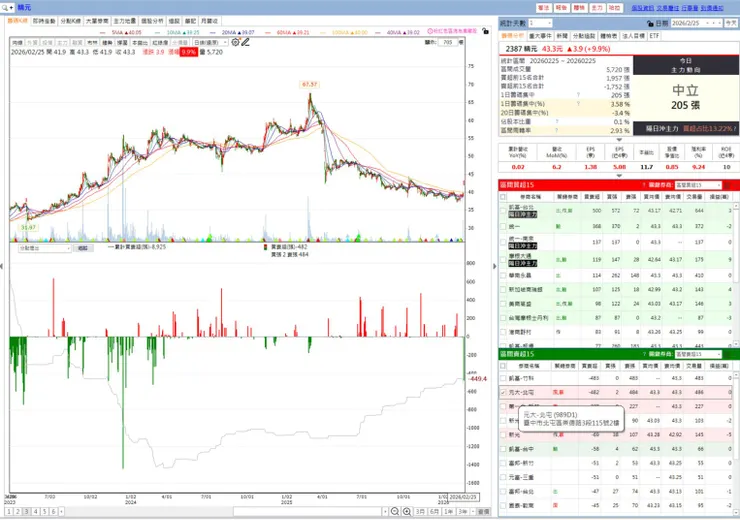The height and width of the screenshot is (520, 740).
Task: Toggle select-all checkbox in 區間賣超15 table header
Action: click(503, 366)
